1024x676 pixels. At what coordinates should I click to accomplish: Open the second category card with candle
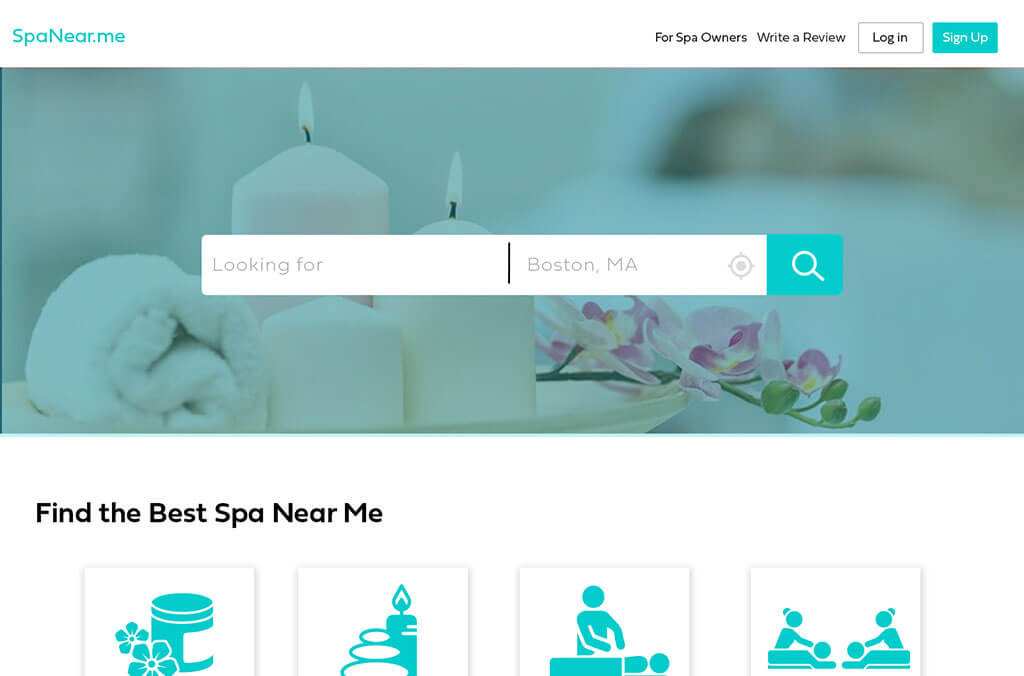coord(383,622)
